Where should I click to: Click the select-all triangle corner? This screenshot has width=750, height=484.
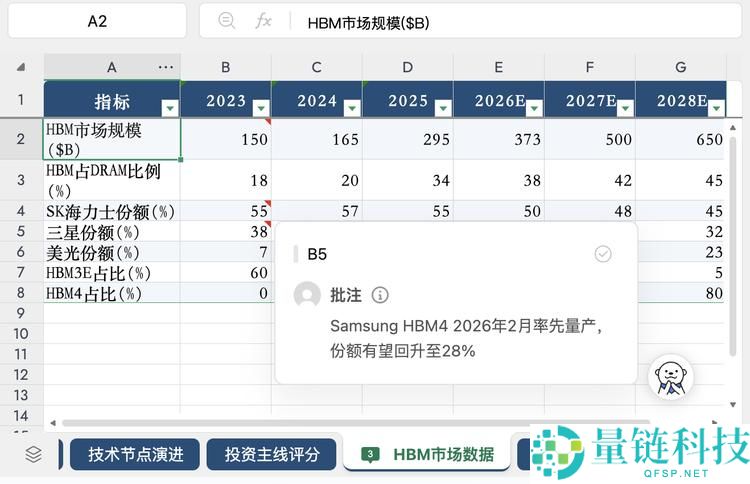21,67
